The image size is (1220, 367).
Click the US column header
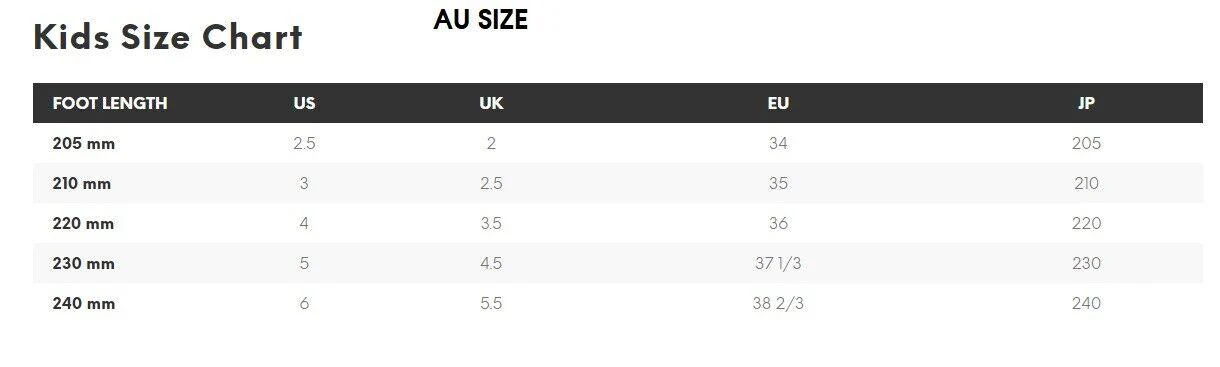coord(304,103)
